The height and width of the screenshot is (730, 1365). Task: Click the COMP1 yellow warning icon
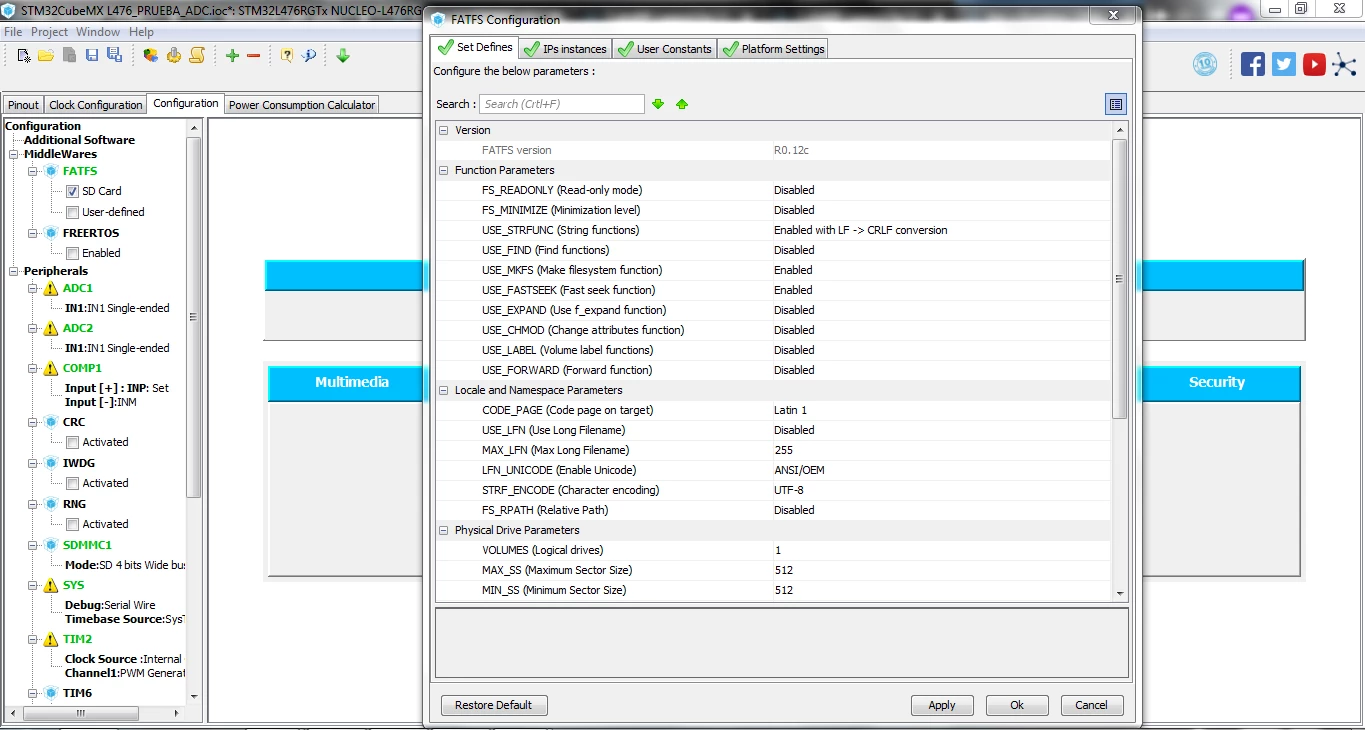click(x=50, y=368)
